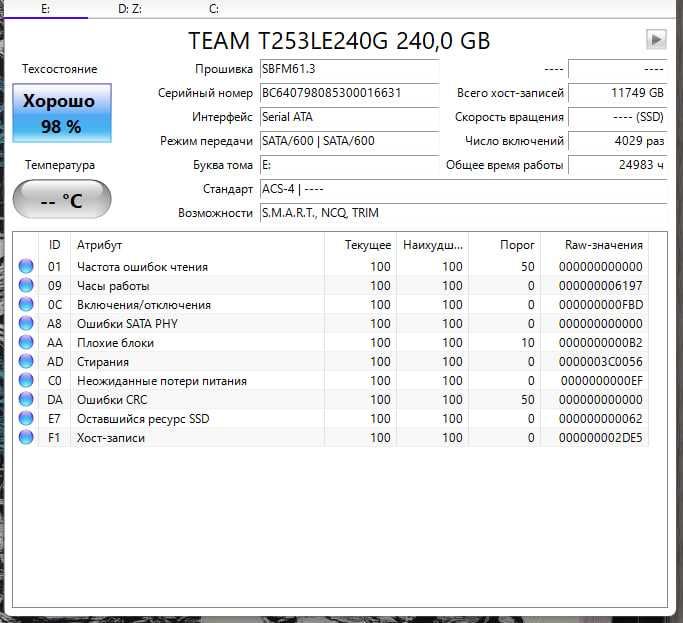Click the Порог column header
The height and width of the screenshot is (623, 683).
point(504,245)
